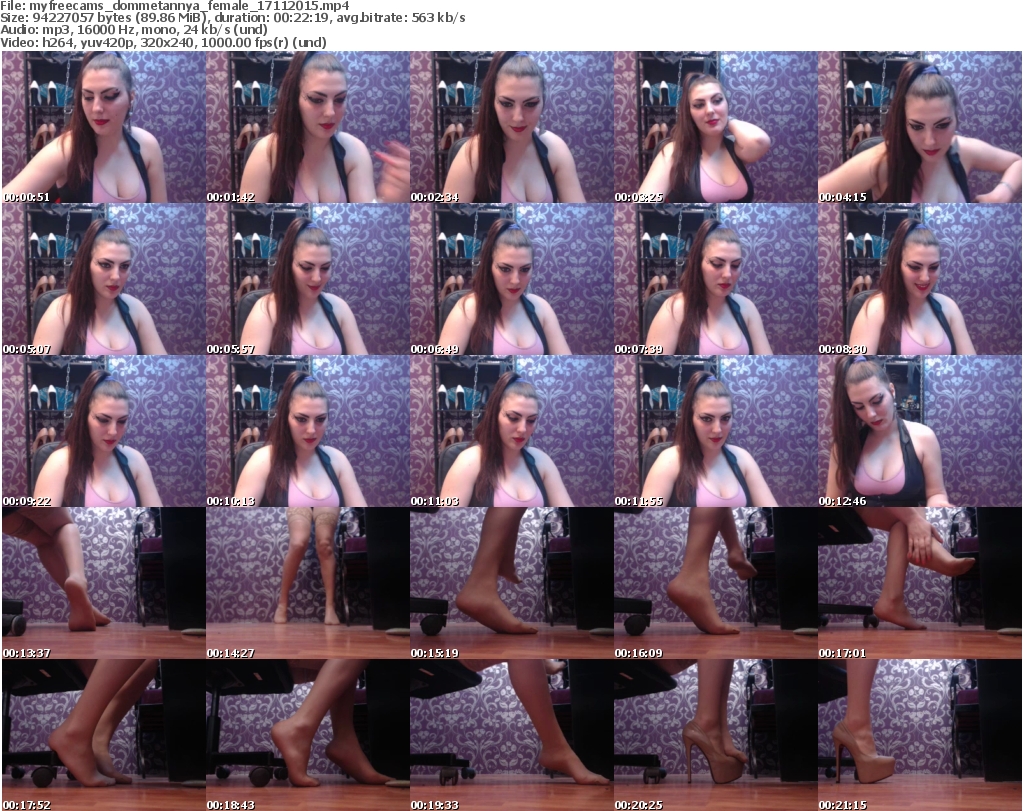This screenshot has width=1024, height=811.
Task: Select the thumbnail stamped 00:02:34
Action: (x=511, y=127)
